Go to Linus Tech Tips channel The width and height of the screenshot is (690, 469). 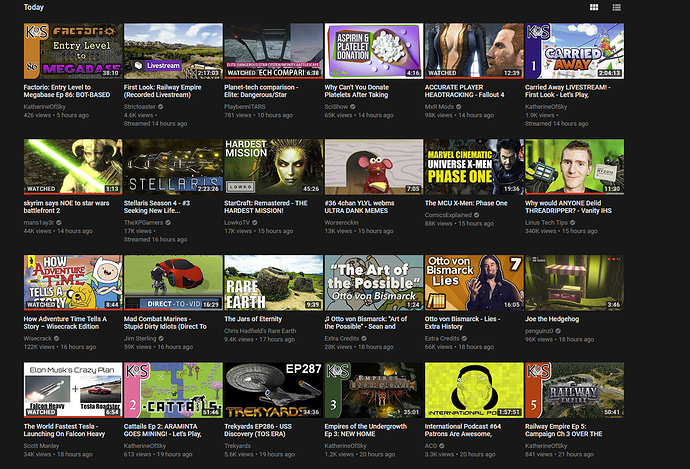pos(547,222)
